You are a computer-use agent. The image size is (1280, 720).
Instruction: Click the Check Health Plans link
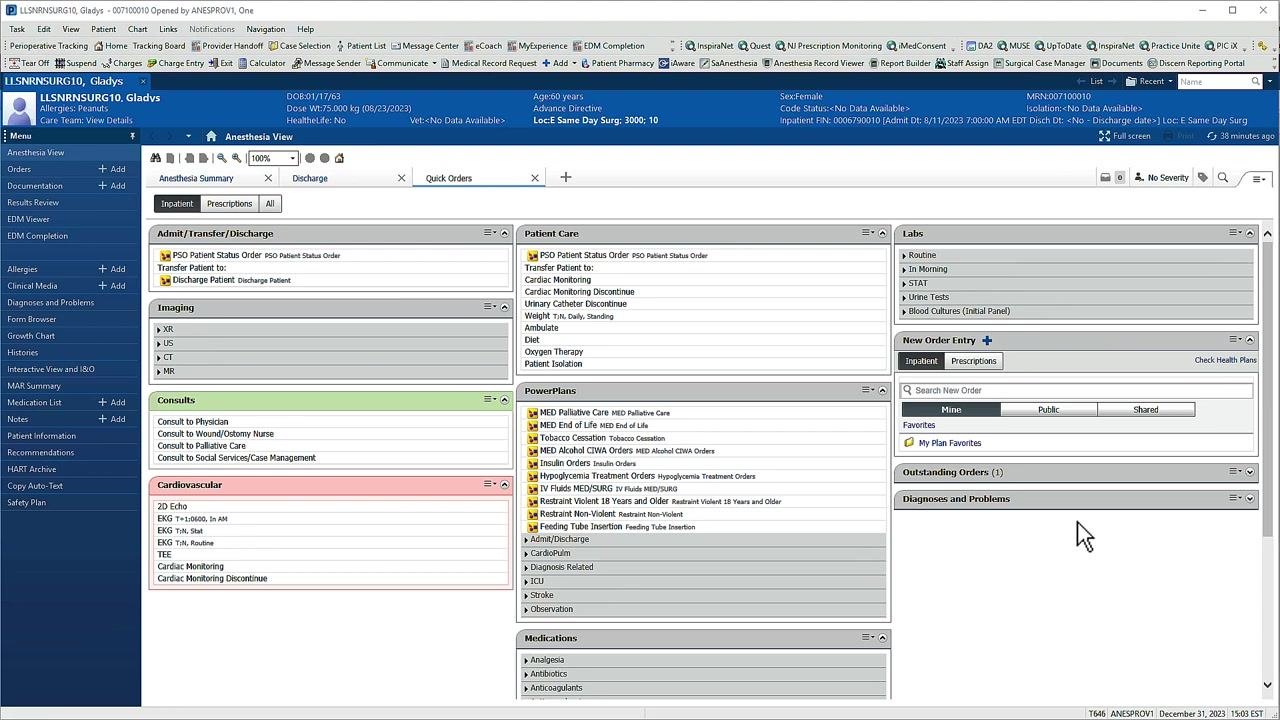(x=1225, y=360)
